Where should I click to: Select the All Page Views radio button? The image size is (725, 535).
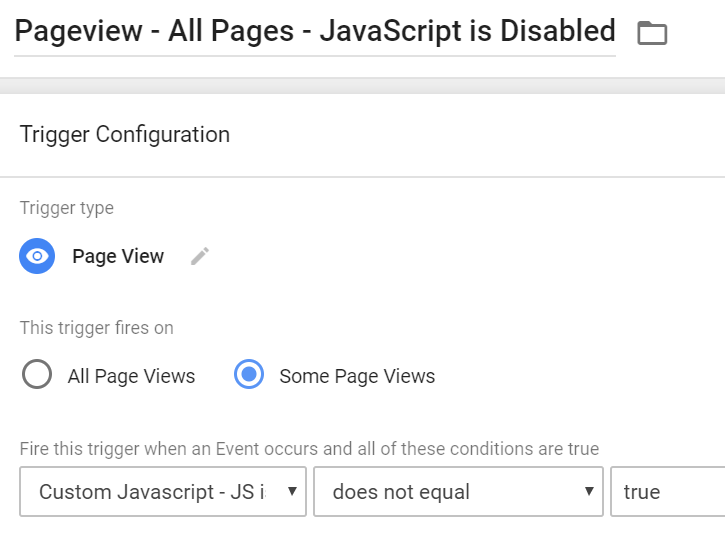37,375
